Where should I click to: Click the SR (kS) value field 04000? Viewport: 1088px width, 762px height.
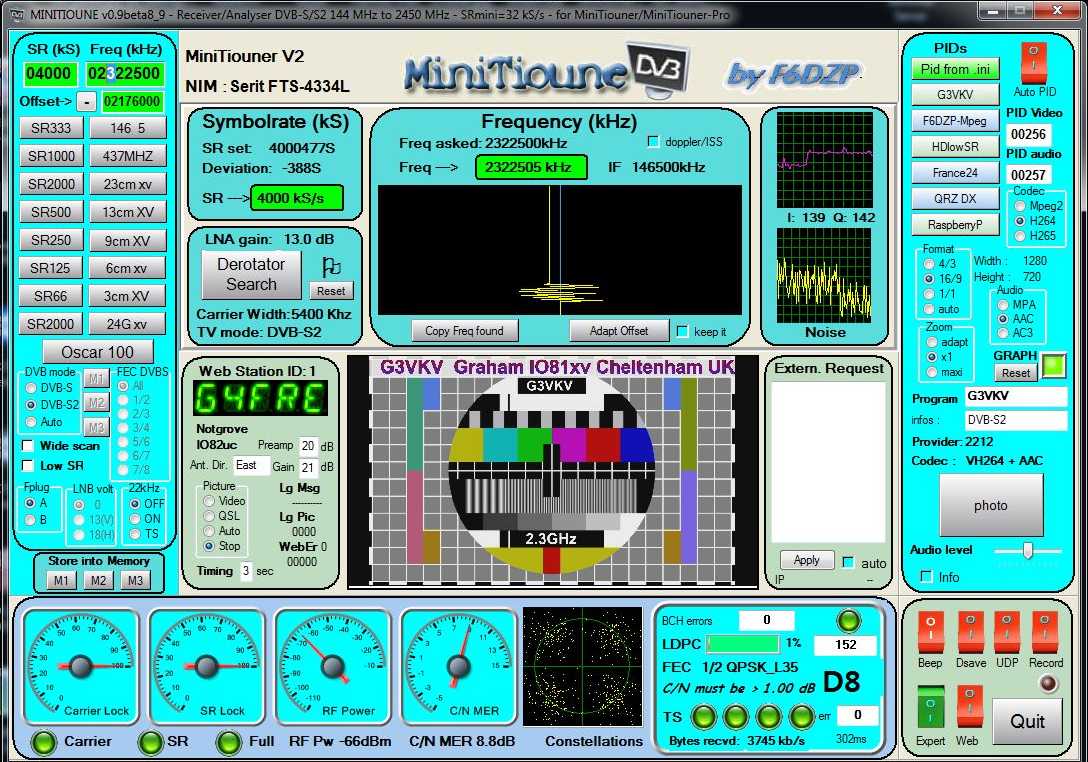pyautogui.click(x=49, y=74)
